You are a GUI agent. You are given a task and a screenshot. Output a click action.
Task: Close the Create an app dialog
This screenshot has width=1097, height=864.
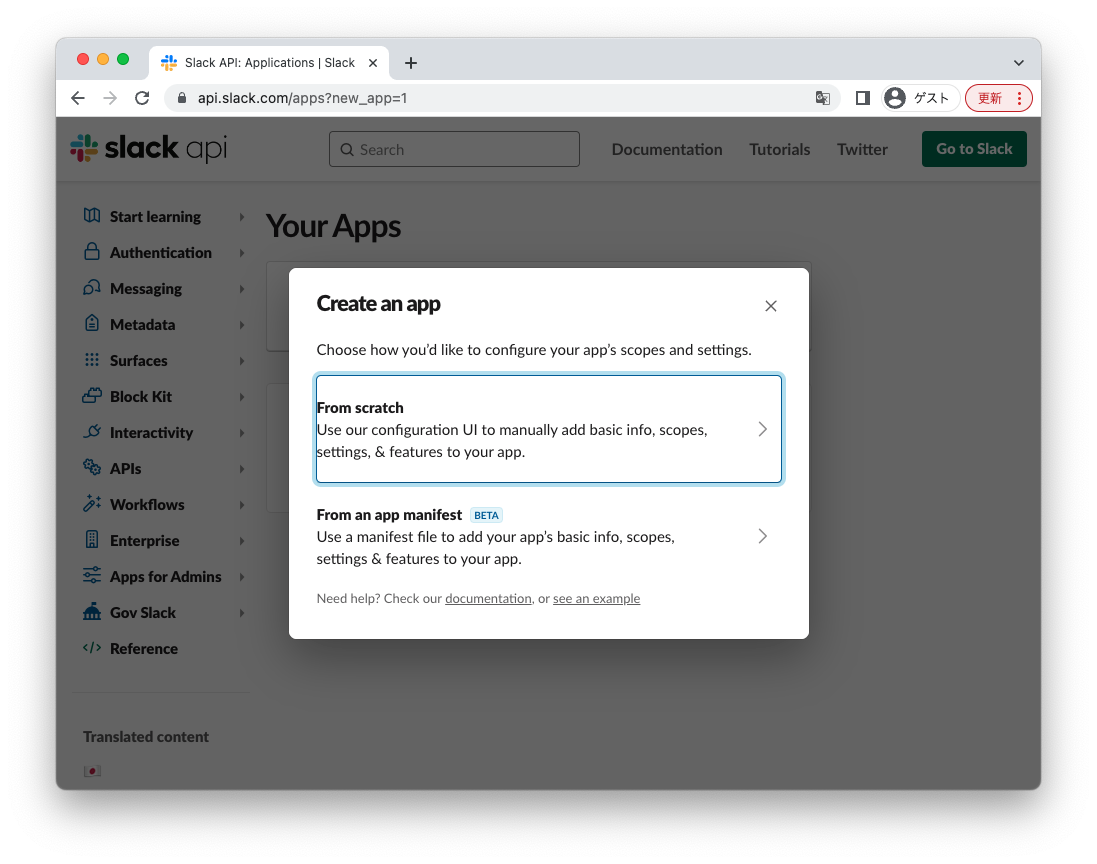771,306
